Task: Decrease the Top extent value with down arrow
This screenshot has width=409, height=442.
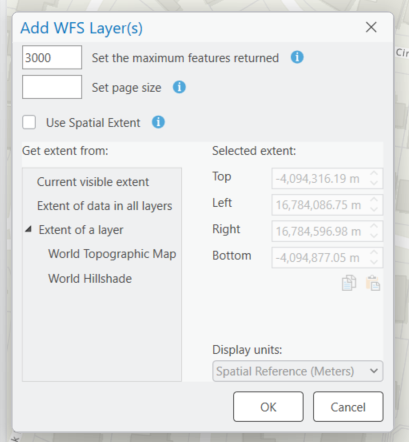Action: point(374,183)
